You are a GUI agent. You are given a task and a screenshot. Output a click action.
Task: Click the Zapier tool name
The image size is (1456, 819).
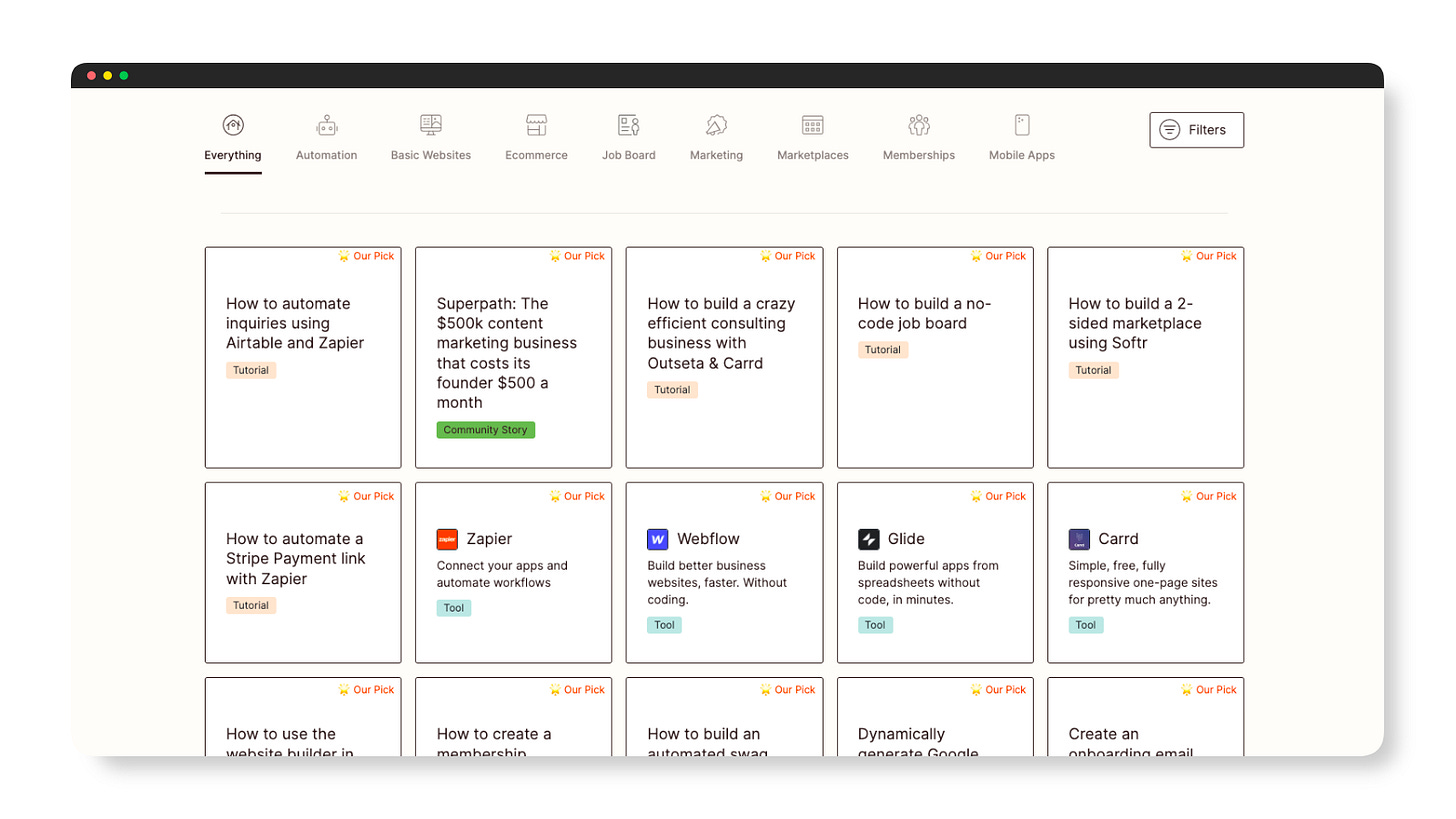489,539
